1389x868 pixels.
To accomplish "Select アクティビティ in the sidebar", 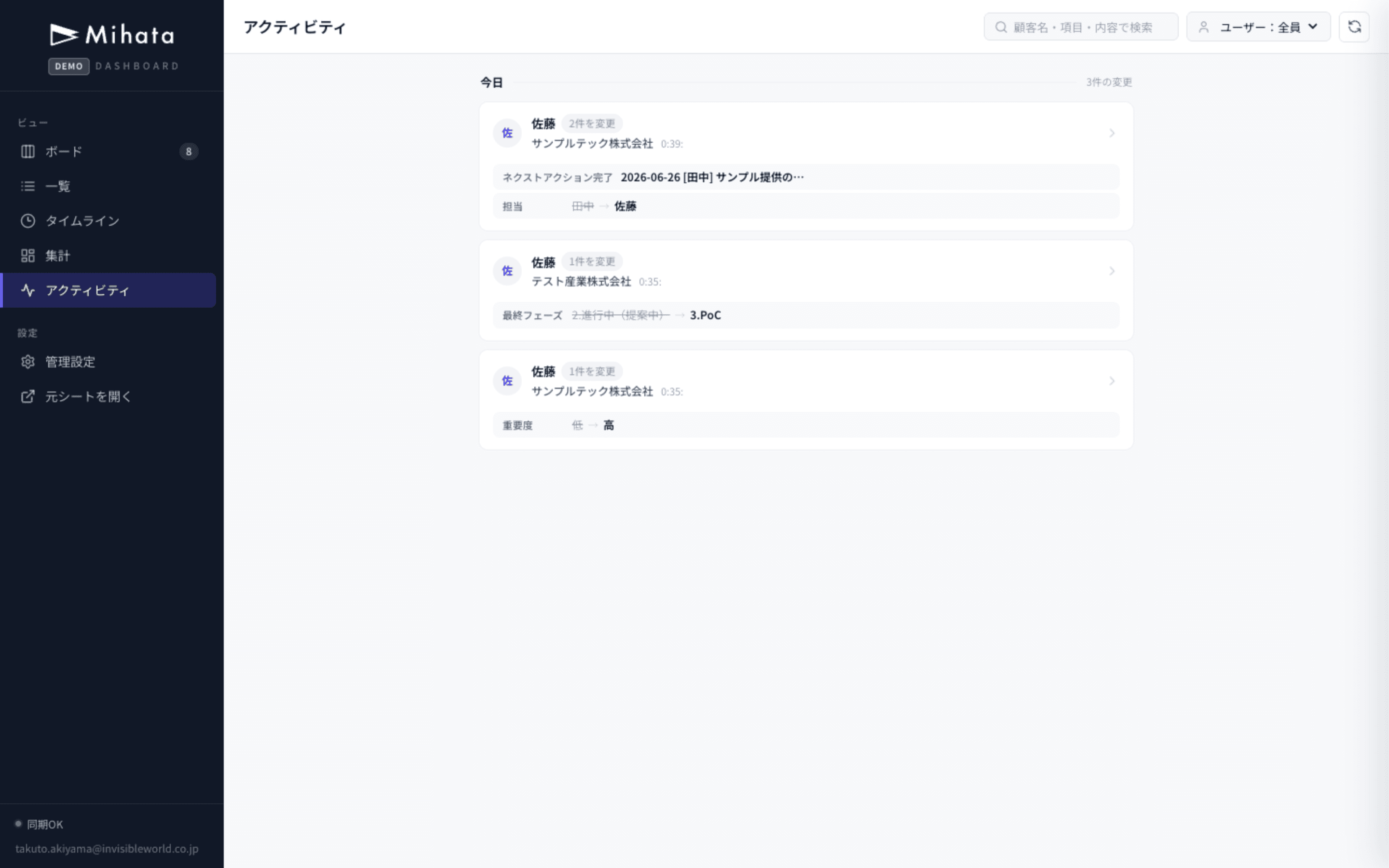I will pos(109,290).
